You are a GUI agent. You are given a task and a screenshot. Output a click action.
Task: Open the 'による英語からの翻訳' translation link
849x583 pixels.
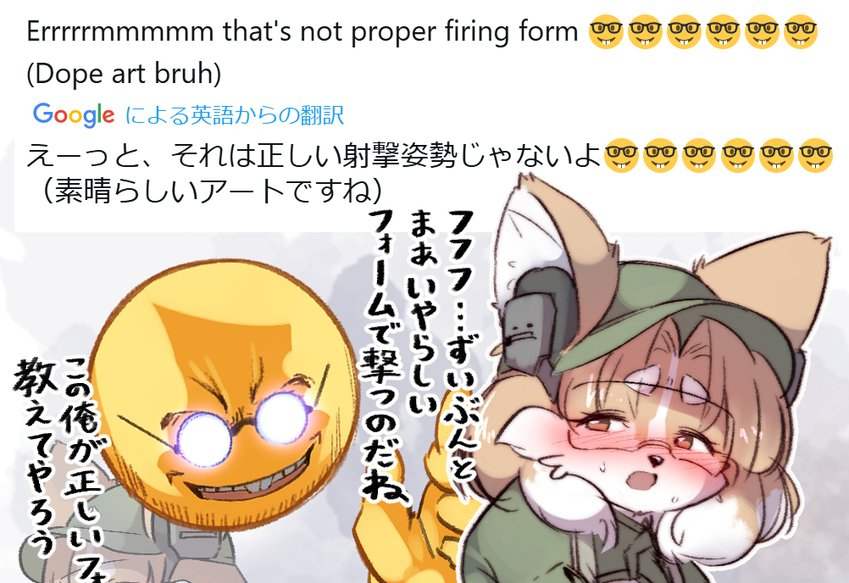(x=235, y=115)
